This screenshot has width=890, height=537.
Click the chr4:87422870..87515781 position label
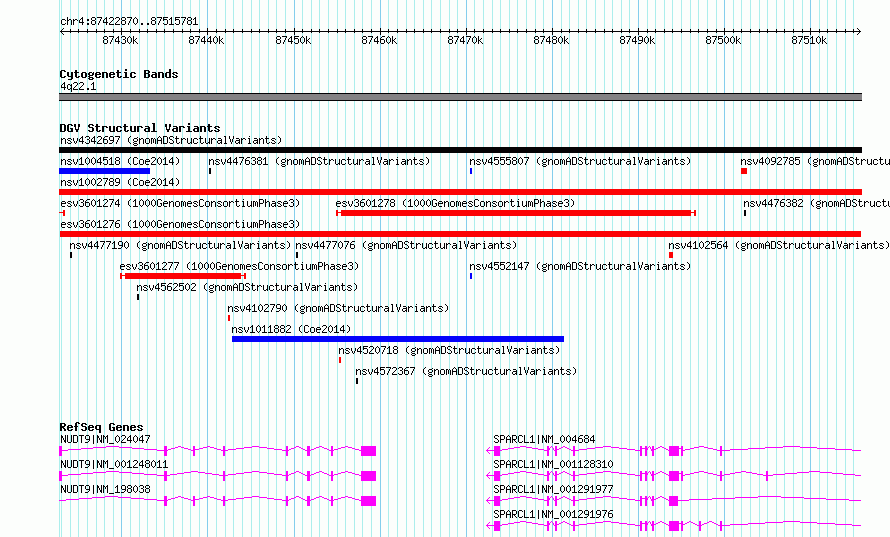tap(129, 22)
